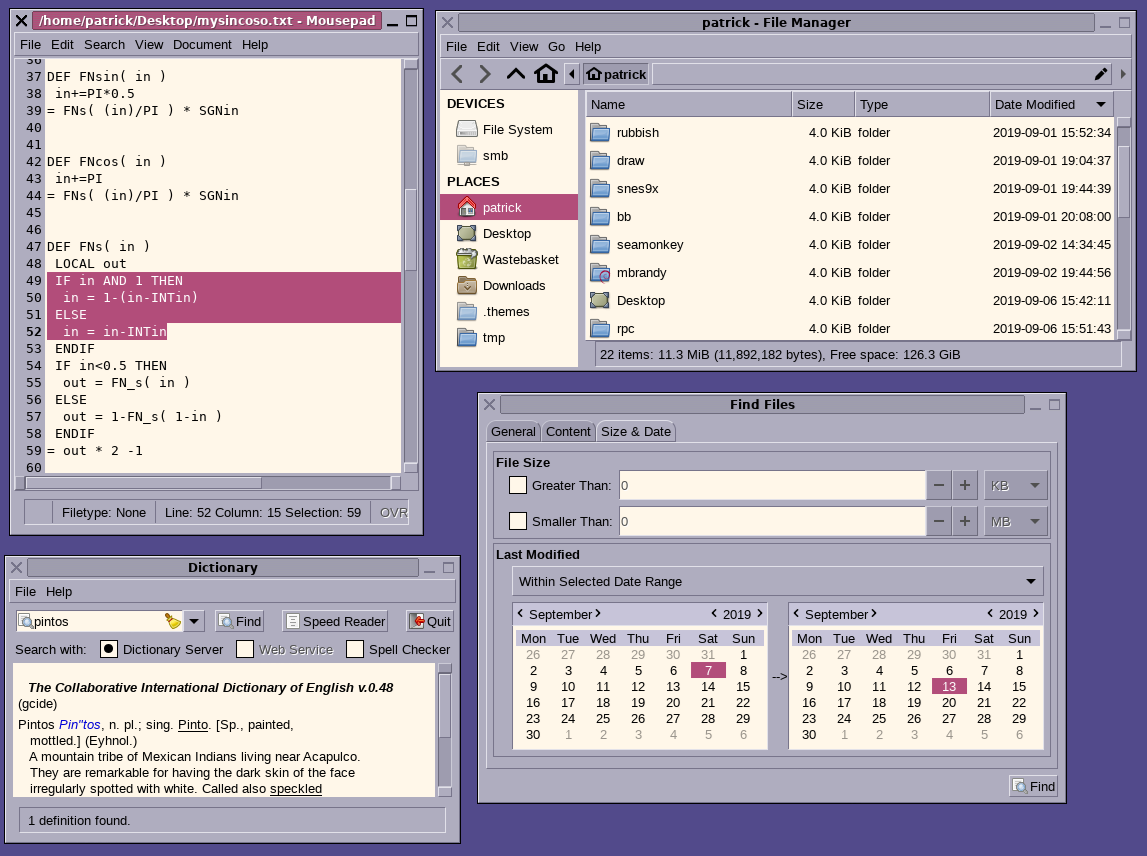Go back with left arrow in File Manager

pos(457,74)
